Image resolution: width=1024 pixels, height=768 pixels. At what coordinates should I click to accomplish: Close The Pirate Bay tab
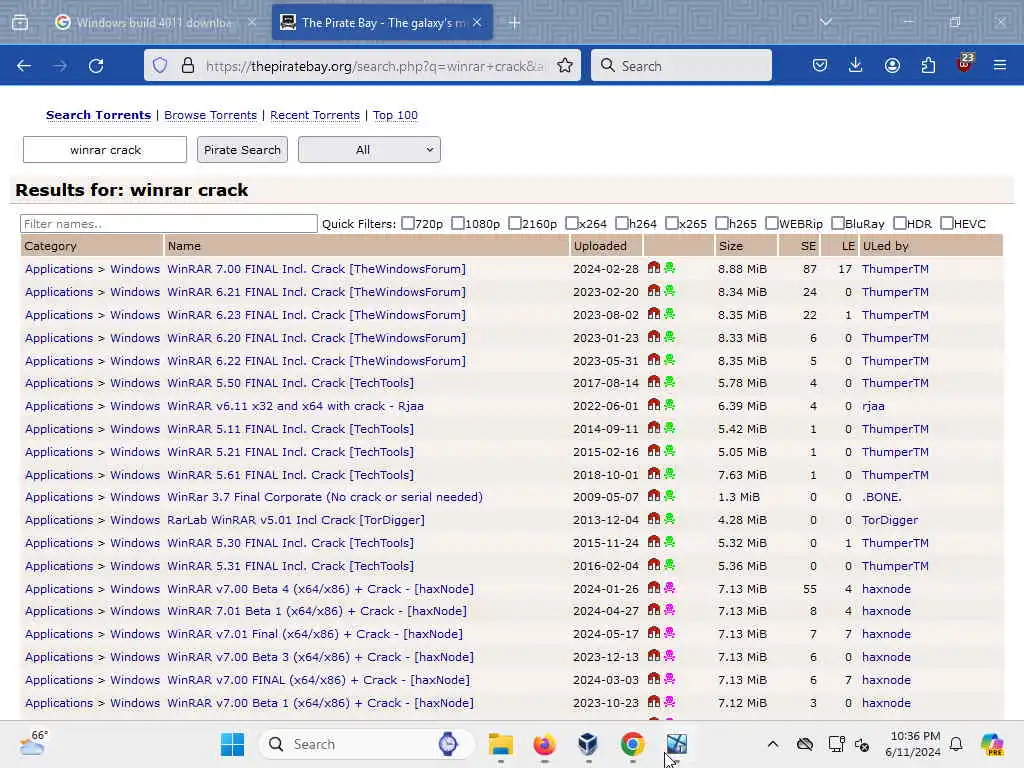477,23
